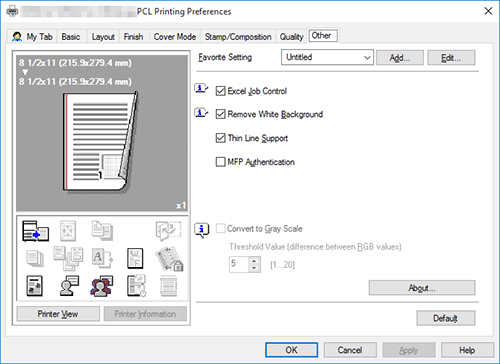
Task: Select the Cover Mode tab
Action: pos(175,37)
